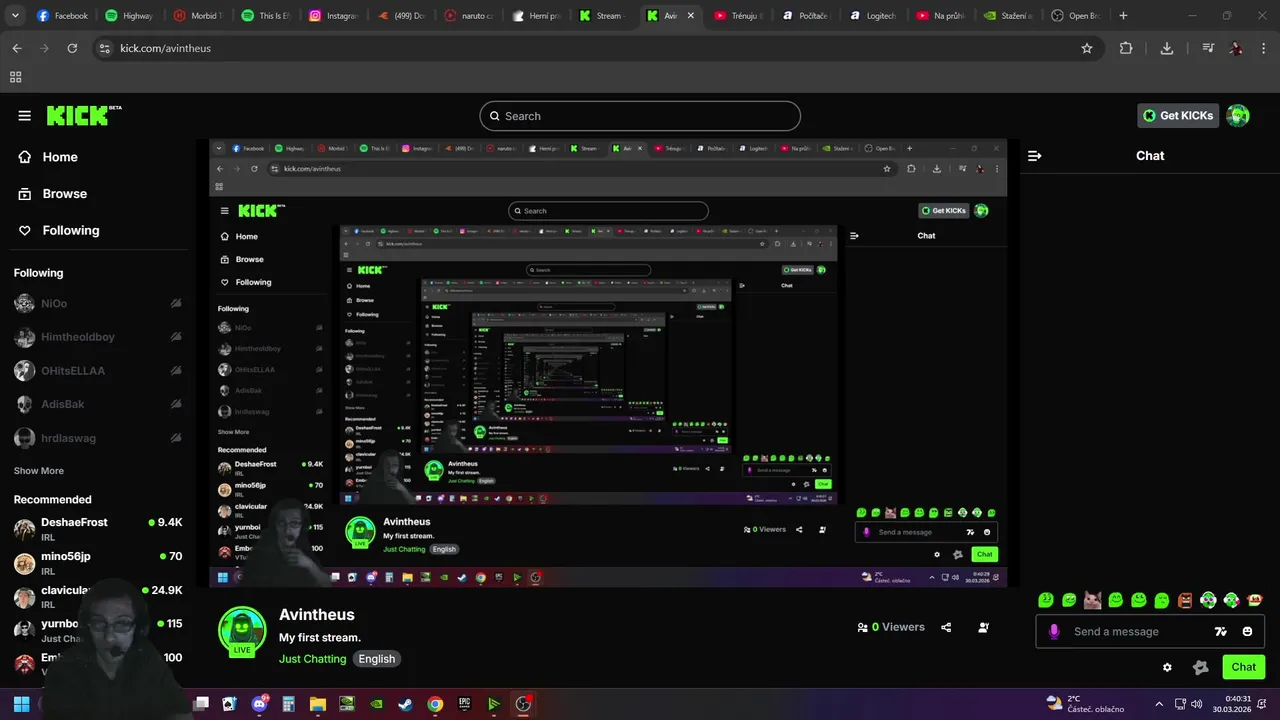Show hidden system tray icons
The image size is (1280, 720).
pyautogui.click(x=1159, y=704)
